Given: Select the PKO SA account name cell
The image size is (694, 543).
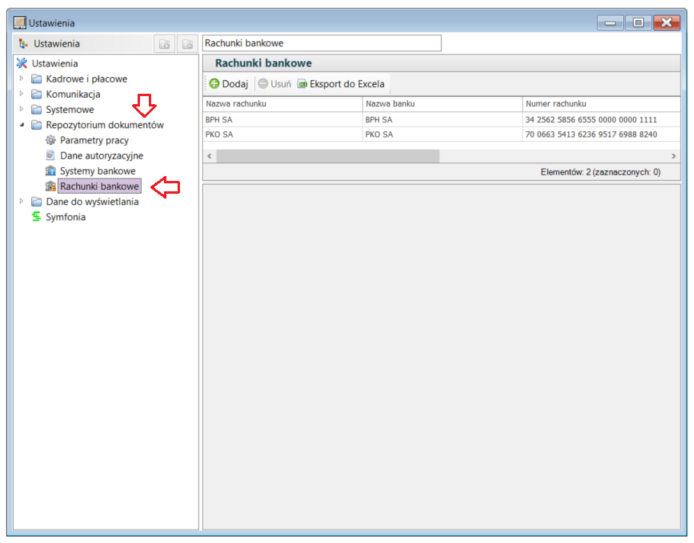Looking at the screenshot, I should [x=282, y=135].
